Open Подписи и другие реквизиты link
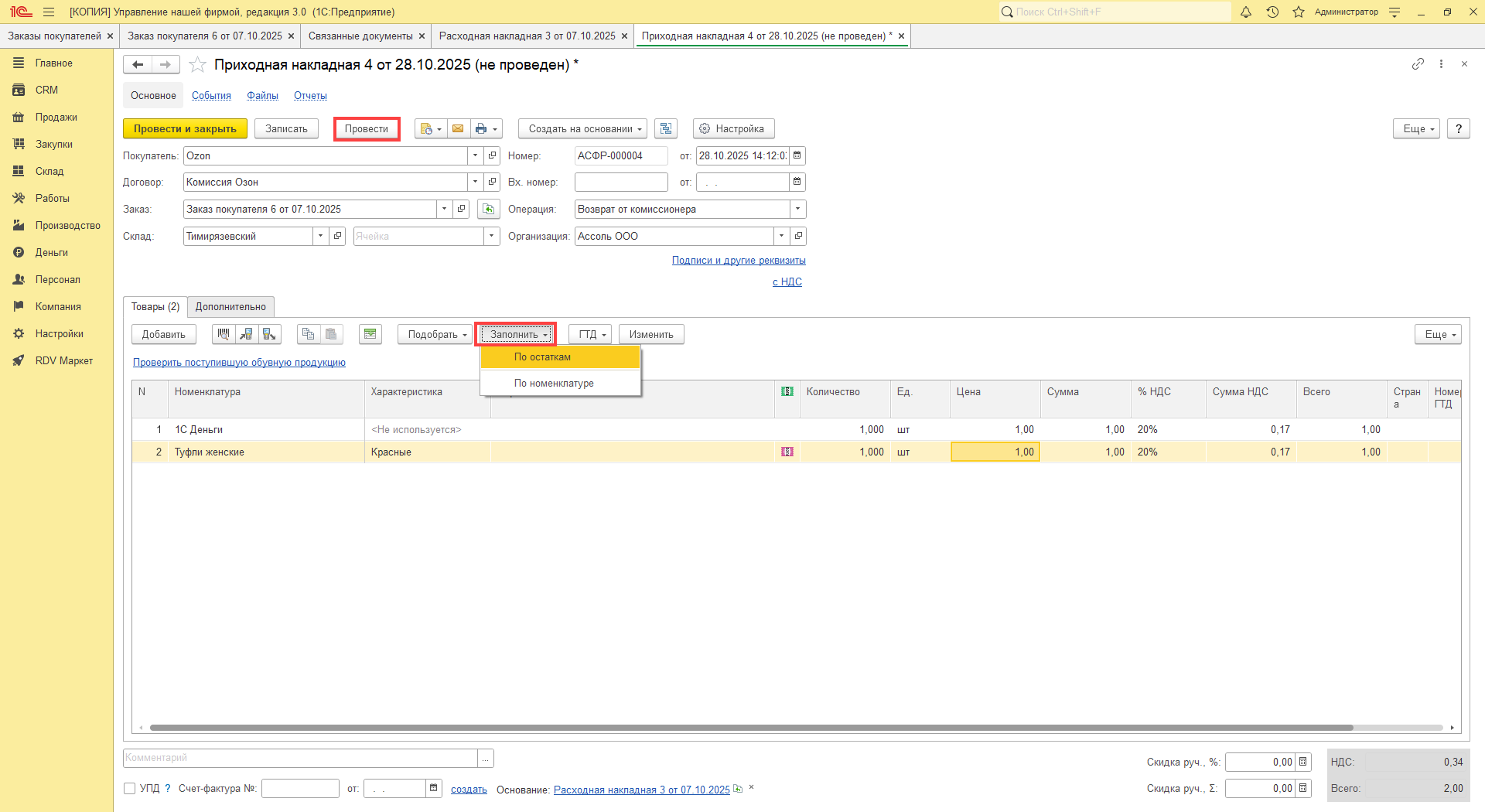 point(739,260)
